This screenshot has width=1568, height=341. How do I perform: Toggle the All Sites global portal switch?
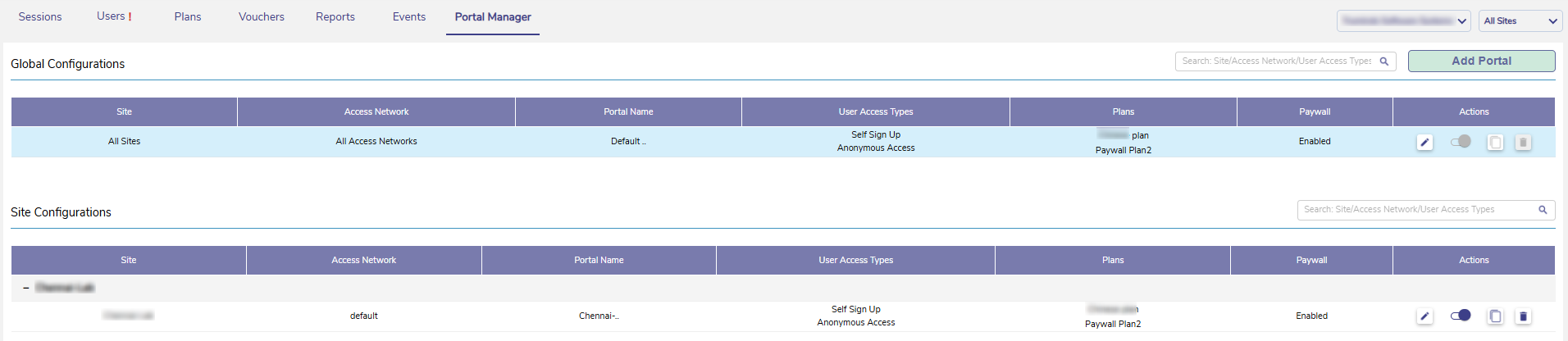click(1461, 142)
